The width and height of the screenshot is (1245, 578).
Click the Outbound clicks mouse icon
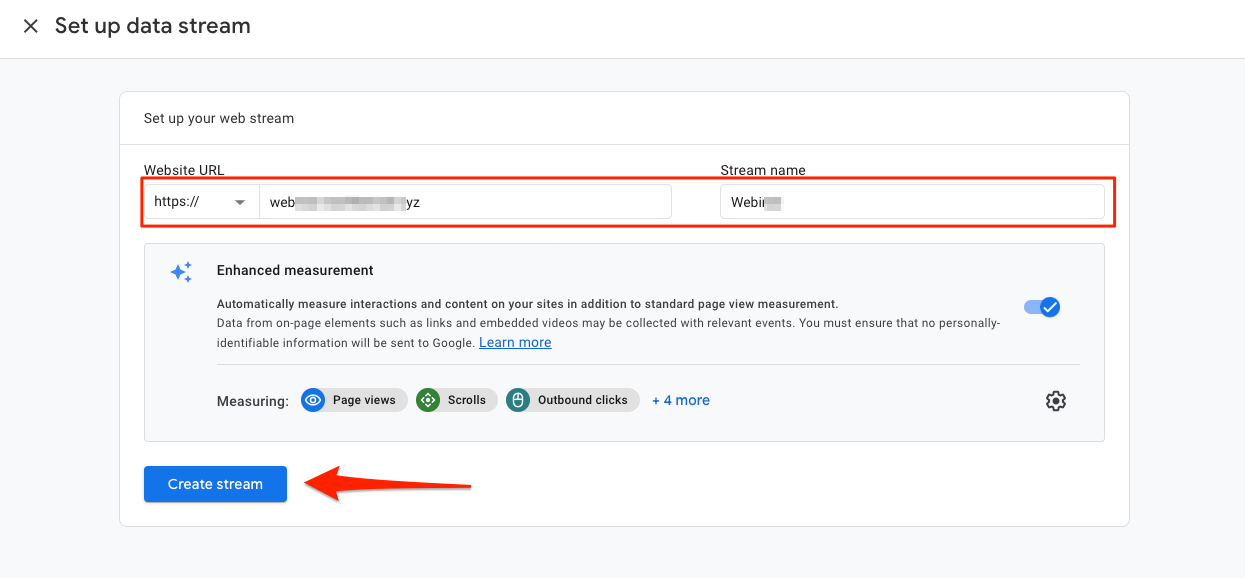point(518,400)
